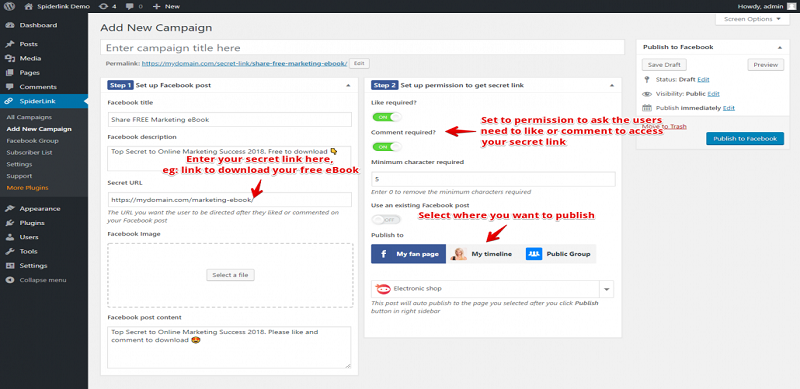Click the Pages icon in sidebar
This screenshot has width=800, height=389.
[x=10, y=72]
